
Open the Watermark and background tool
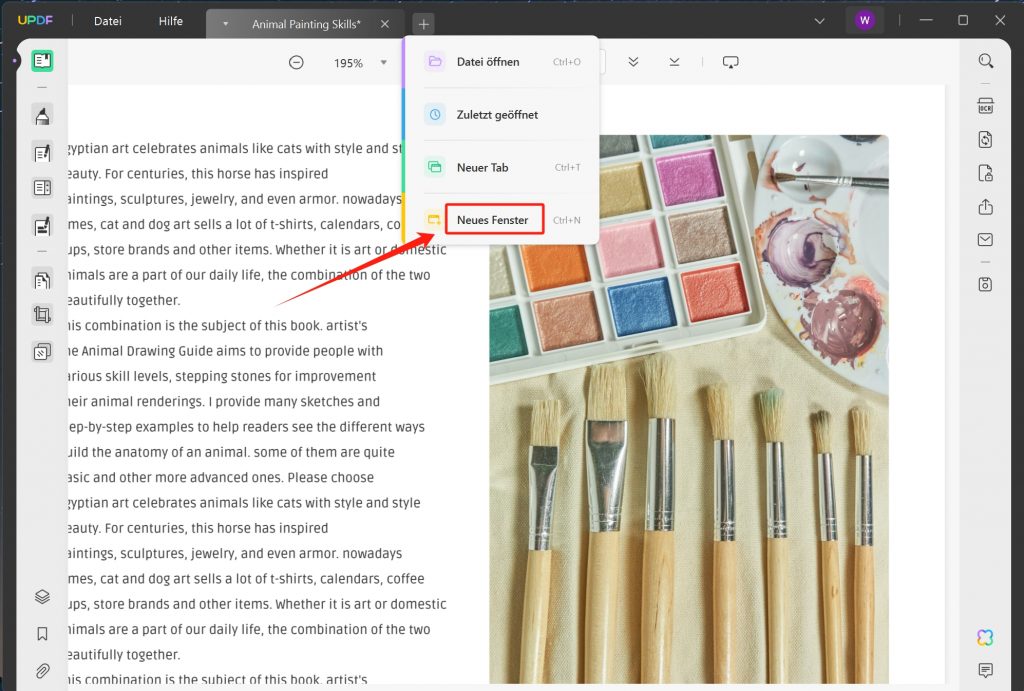42,352
